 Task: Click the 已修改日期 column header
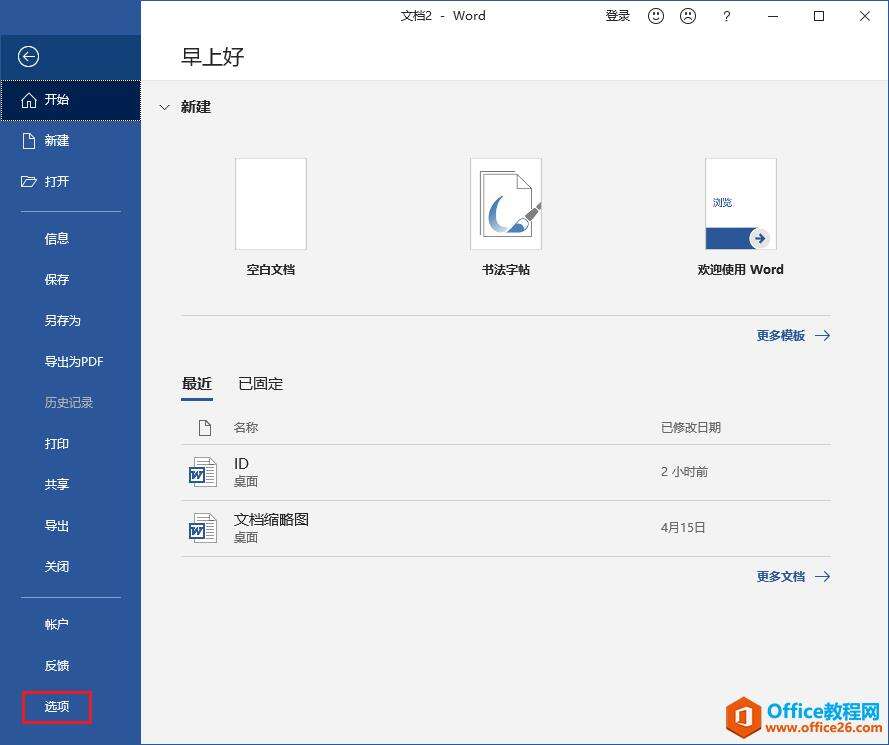coord(691,427)
